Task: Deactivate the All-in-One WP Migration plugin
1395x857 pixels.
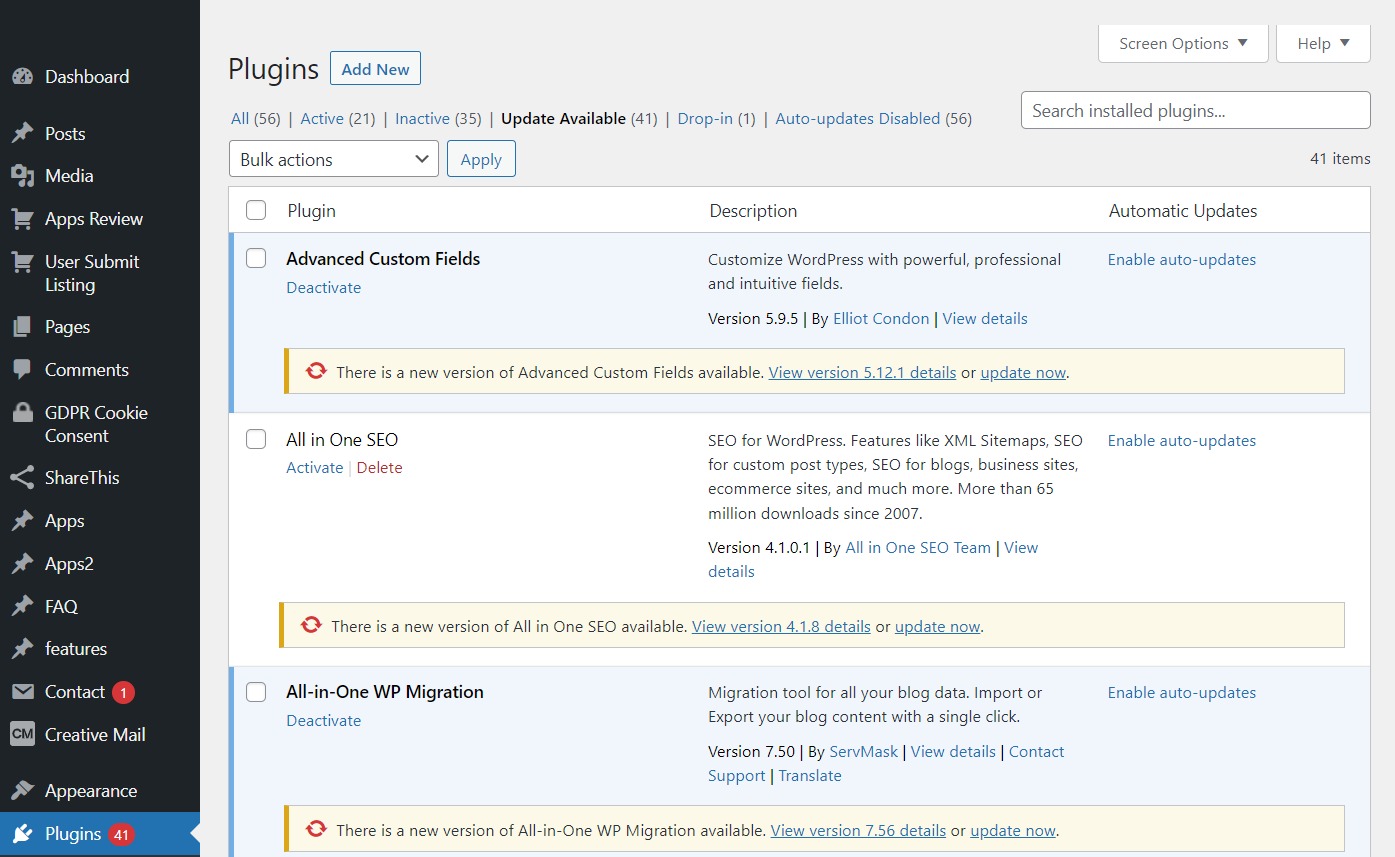Action: [323, 720]
